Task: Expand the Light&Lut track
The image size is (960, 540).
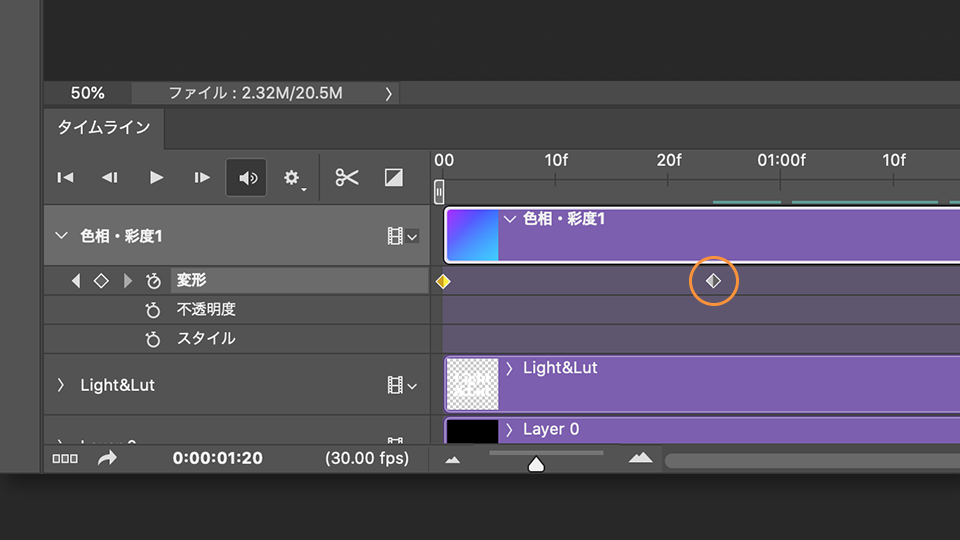Action: [x=61, y=385]
